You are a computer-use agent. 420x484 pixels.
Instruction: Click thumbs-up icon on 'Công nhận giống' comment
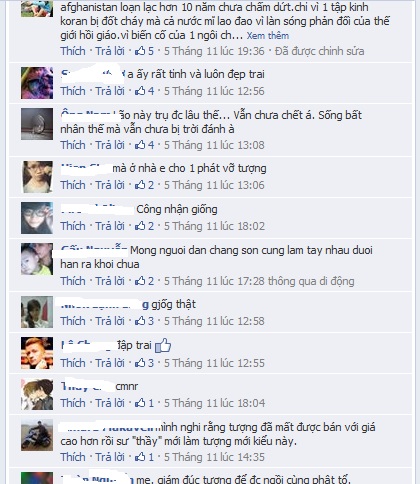click(x=140, y=226)
